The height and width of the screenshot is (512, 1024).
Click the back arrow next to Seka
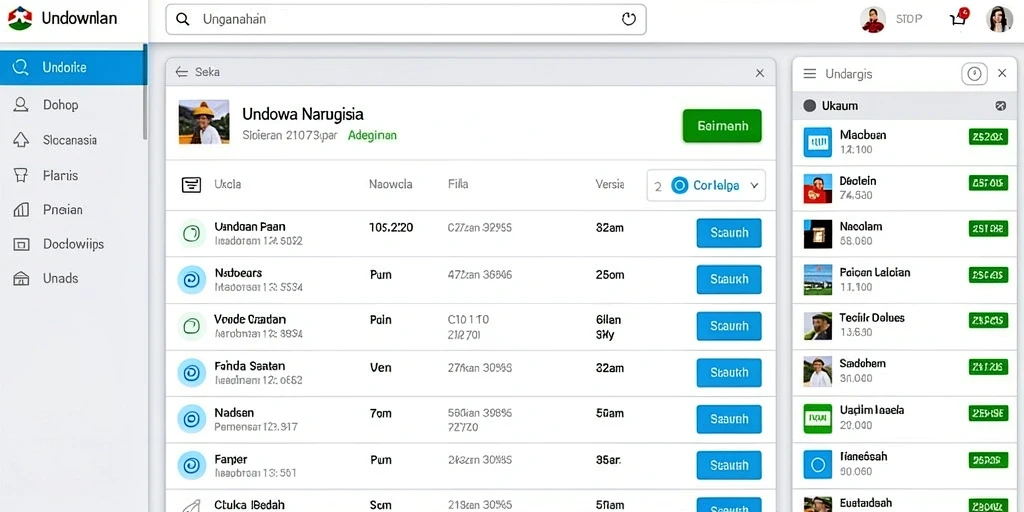[x=182, y=72]
